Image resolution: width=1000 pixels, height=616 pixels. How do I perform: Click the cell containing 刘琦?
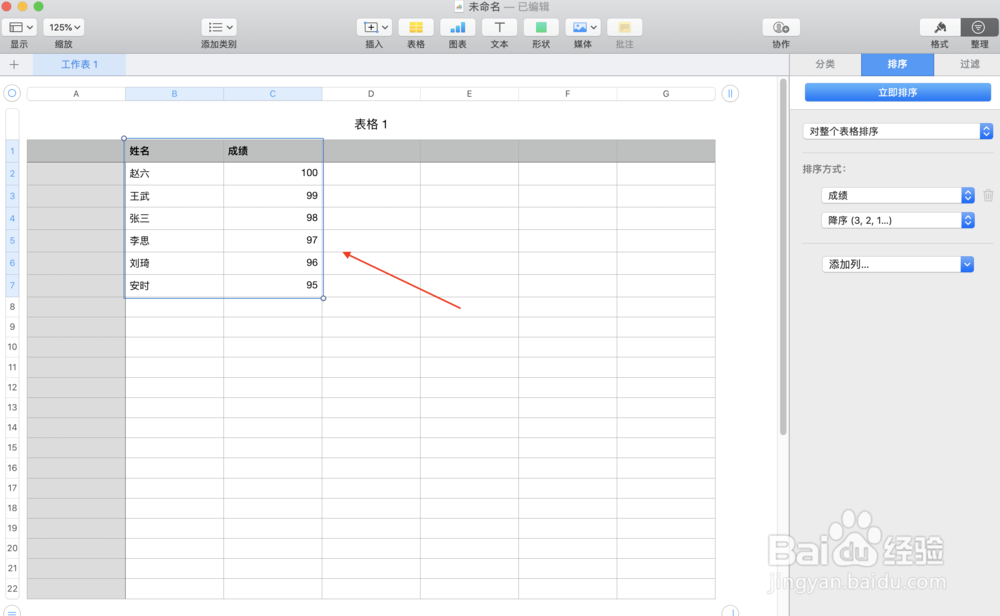click(174, 263)
